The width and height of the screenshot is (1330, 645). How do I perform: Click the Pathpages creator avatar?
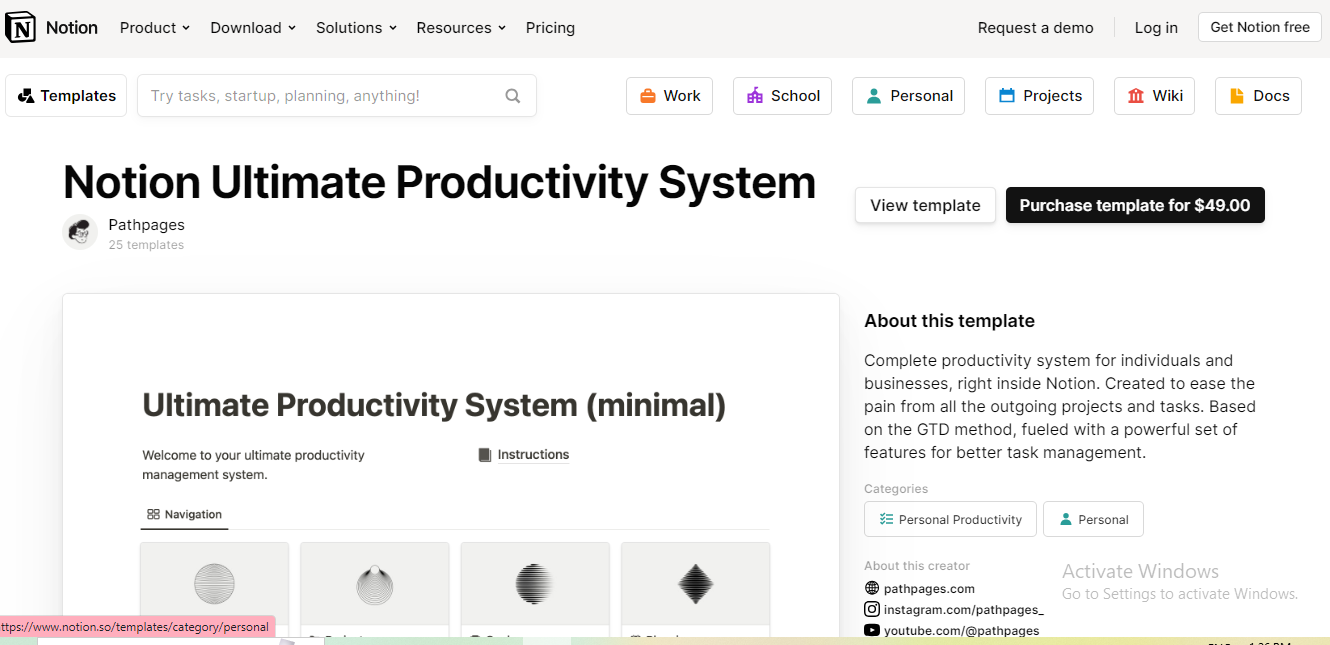click(80, 232)
